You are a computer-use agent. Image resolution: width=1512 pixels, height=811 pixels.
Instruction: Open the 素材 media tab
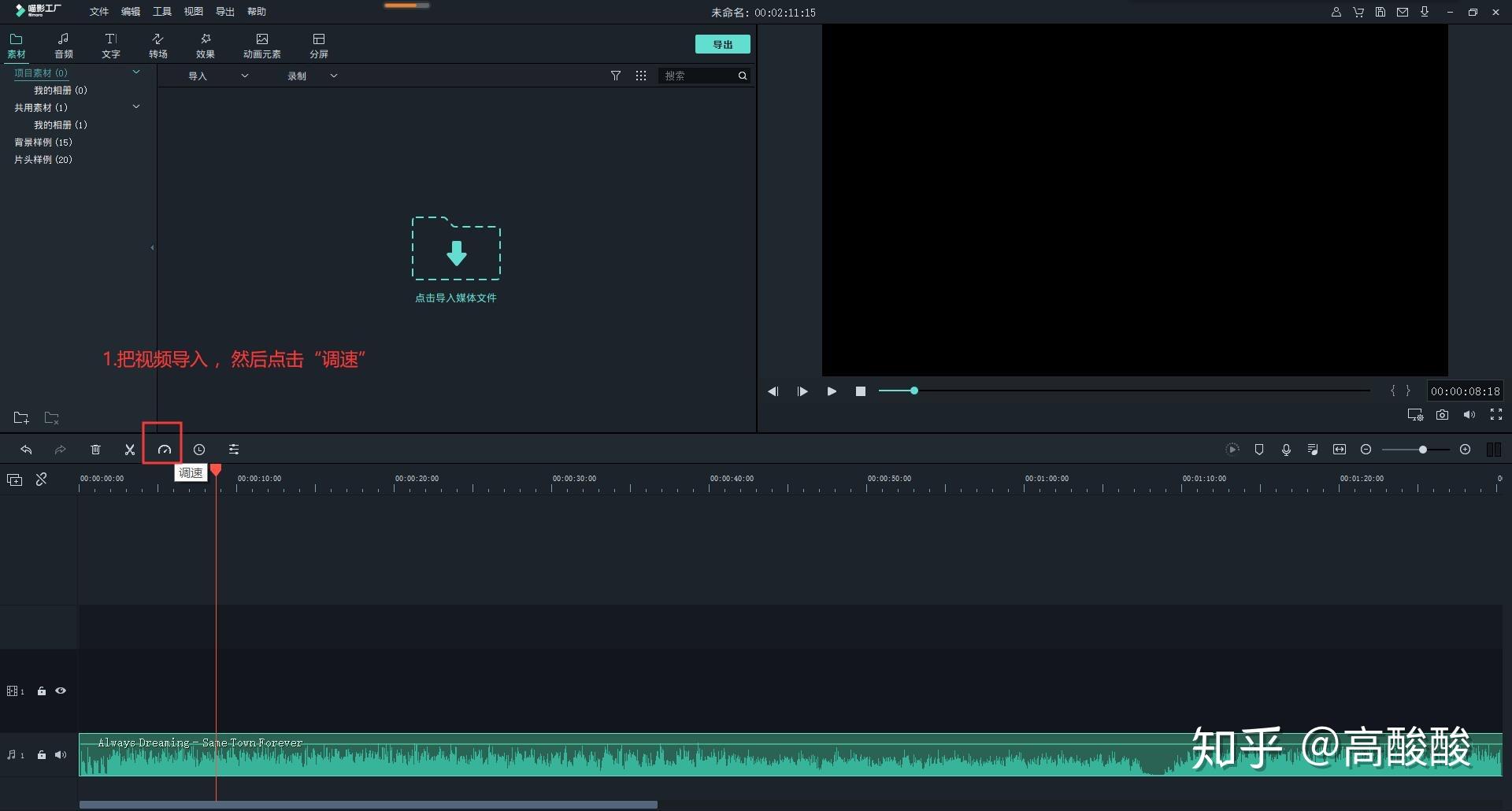17,46
